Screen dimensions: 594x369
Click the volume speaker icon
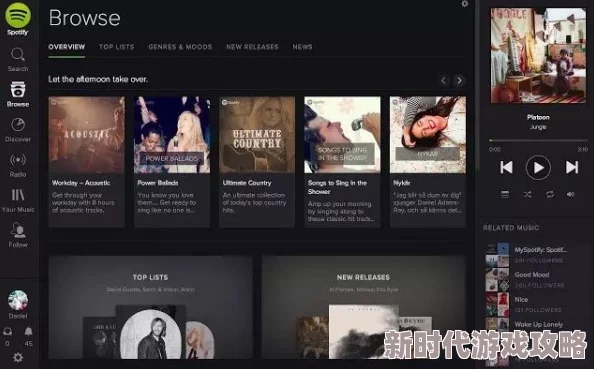coord(571,194)
